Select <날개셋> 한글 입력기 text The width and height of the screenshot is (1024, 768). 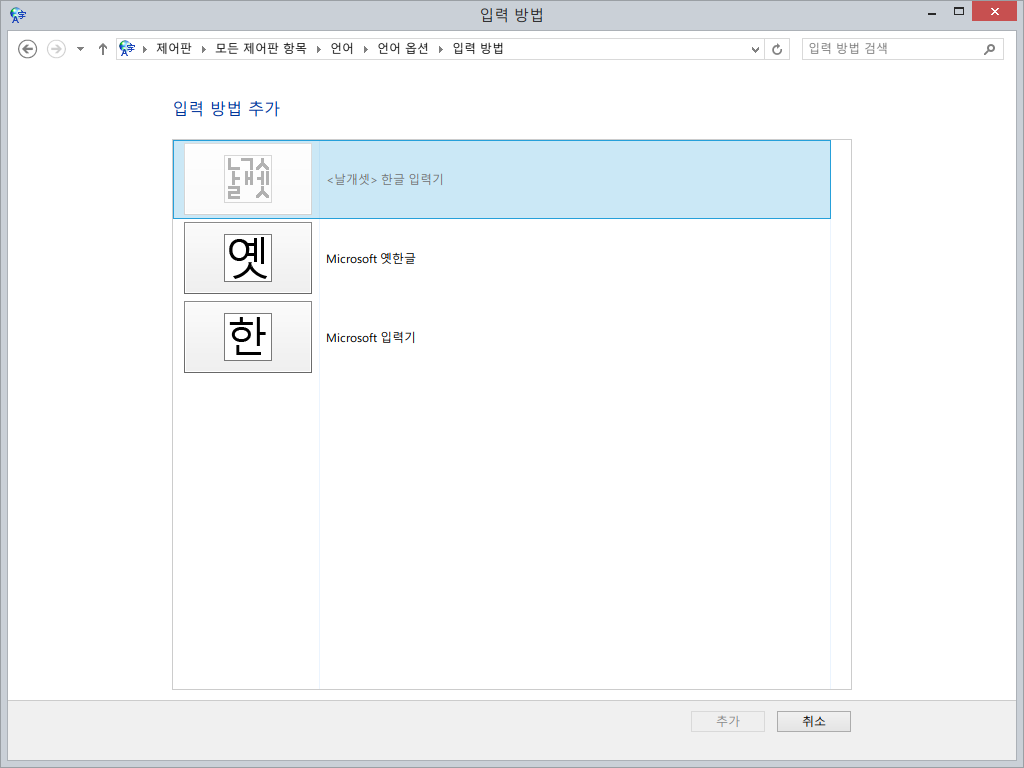click(x=385, y=180)
